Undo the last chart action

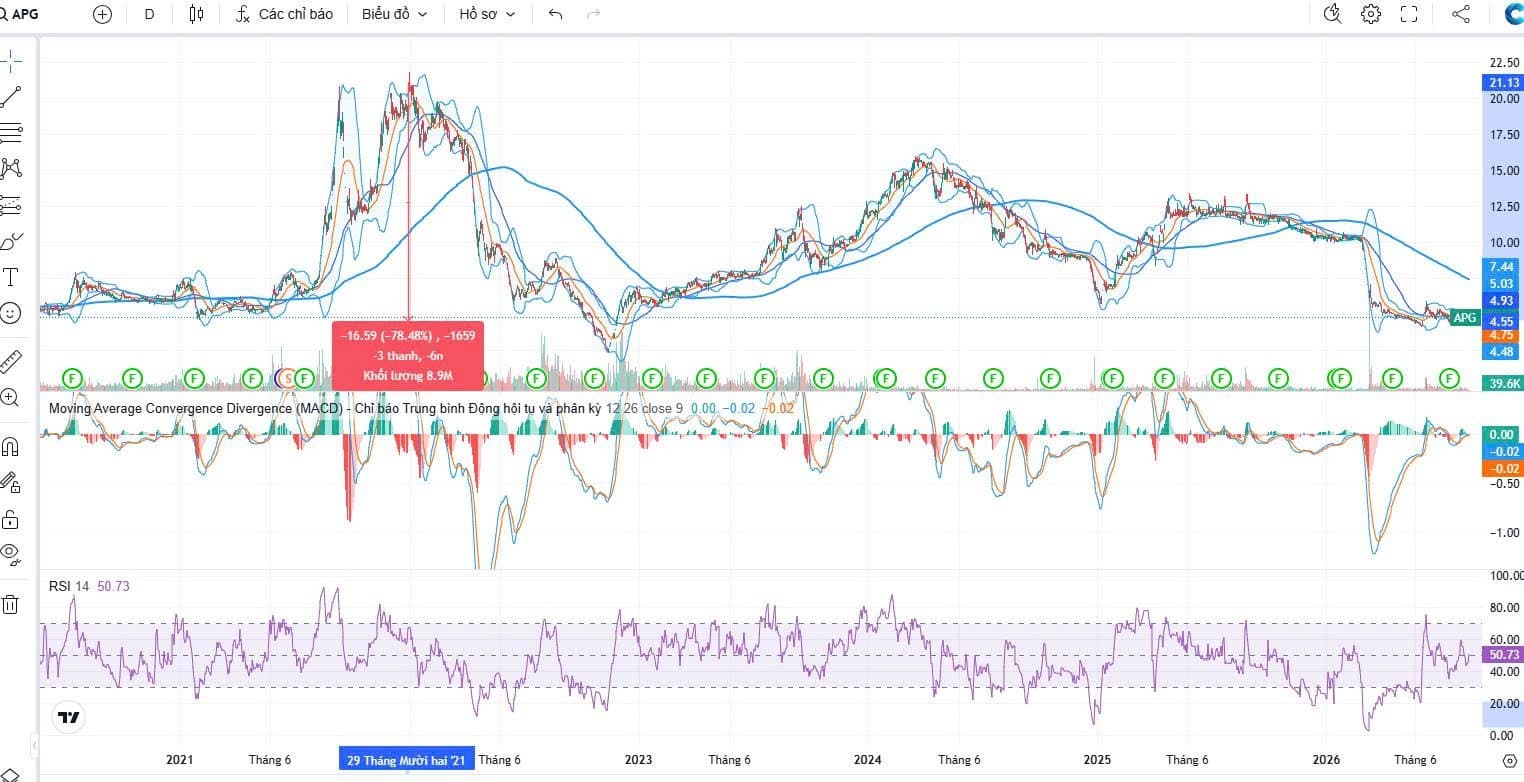(556, 14)
